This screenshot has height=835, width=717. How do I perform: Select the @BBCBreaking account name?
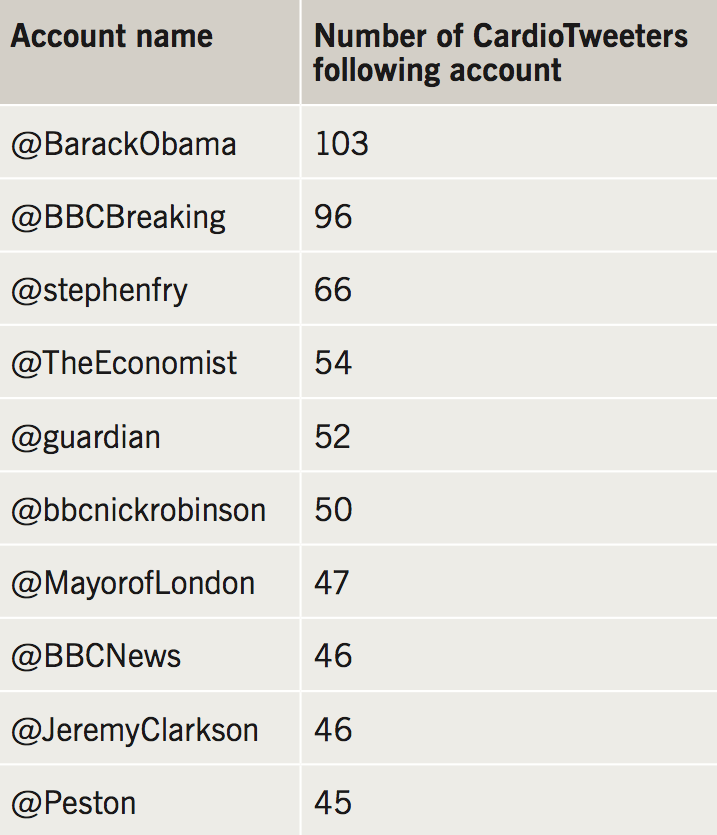(118, 217)
